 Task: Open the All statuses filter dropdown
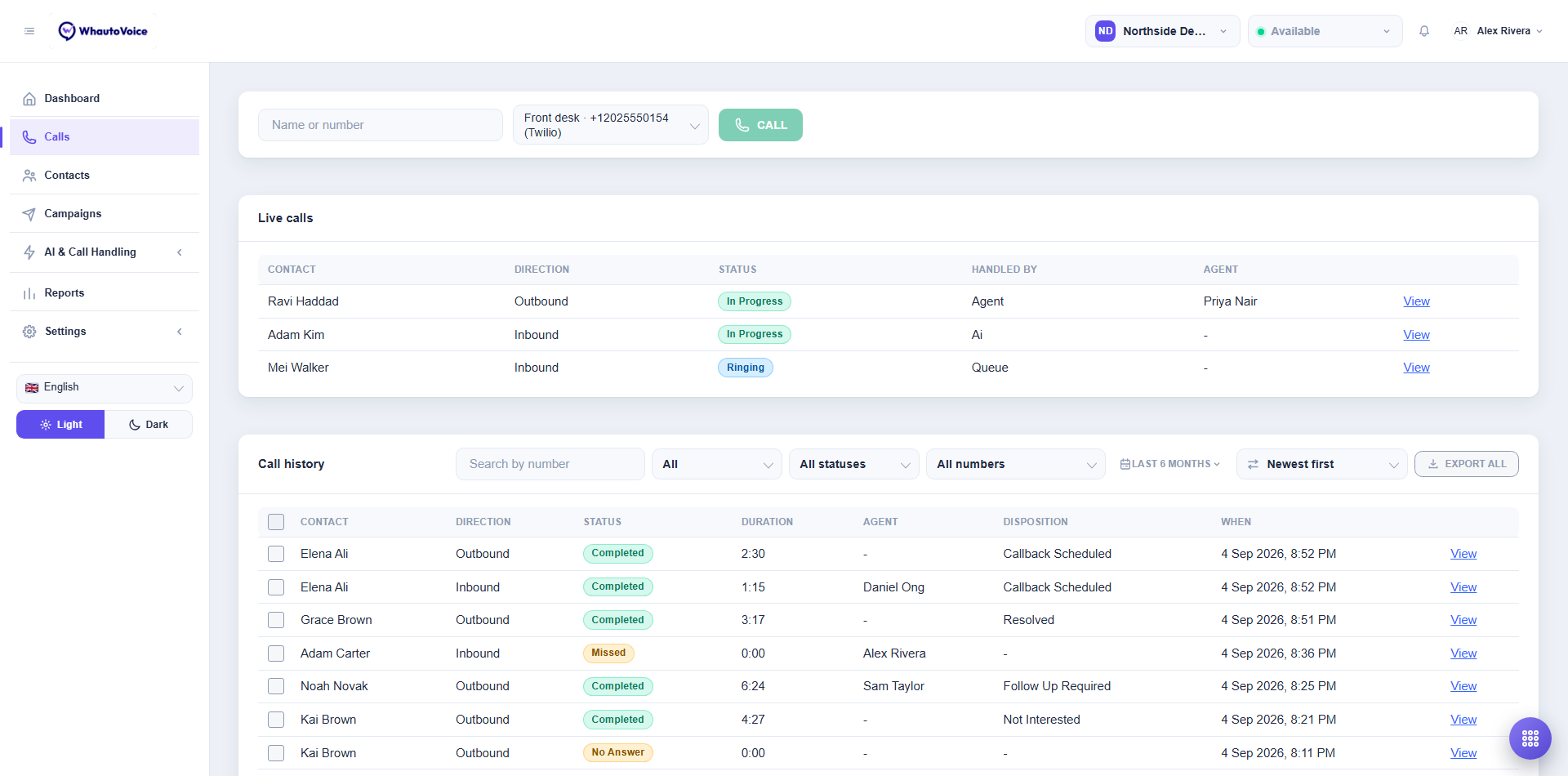point(854,464)
